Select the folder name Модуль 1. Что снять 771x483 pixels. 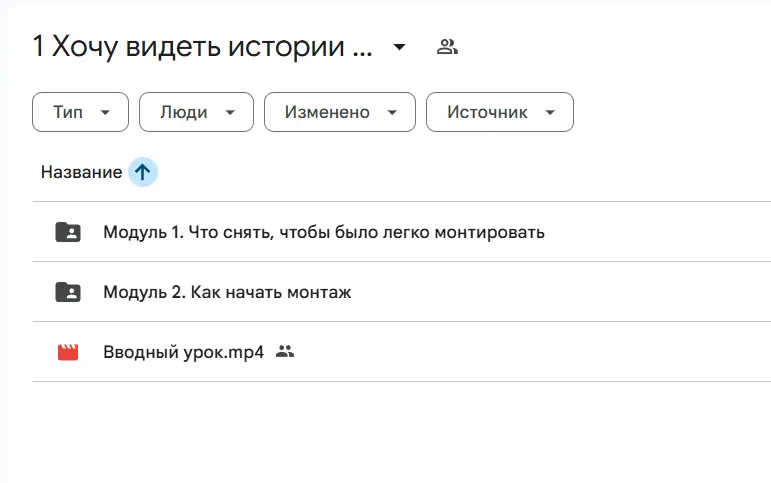click(323, 232)
